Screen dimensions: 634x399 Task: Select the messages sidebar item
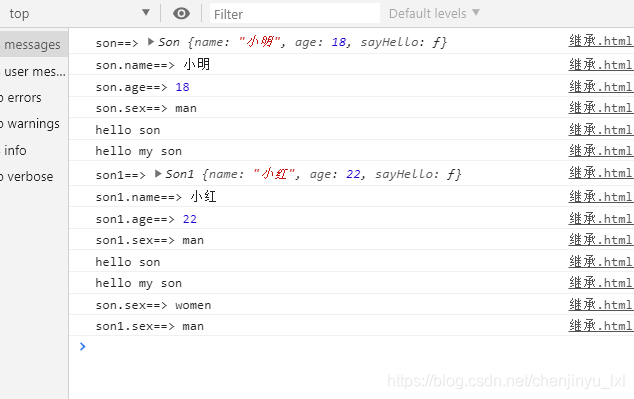click(x=34, y=44)
